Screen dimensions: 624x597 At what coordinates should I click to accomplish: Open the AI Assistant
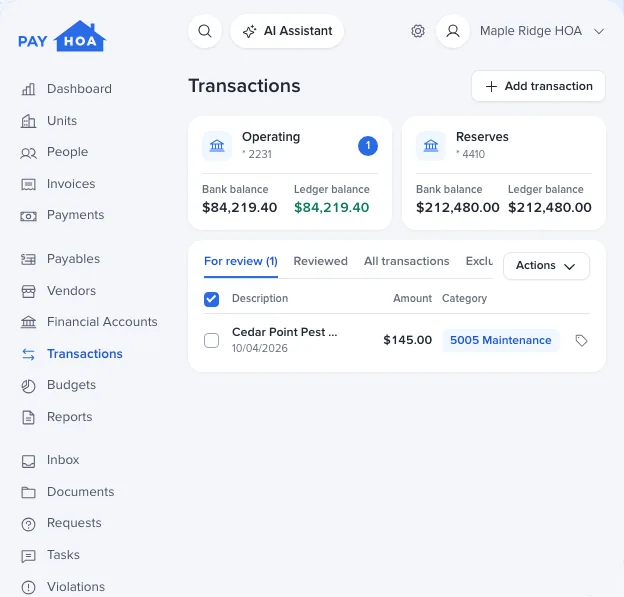point(287,31)
